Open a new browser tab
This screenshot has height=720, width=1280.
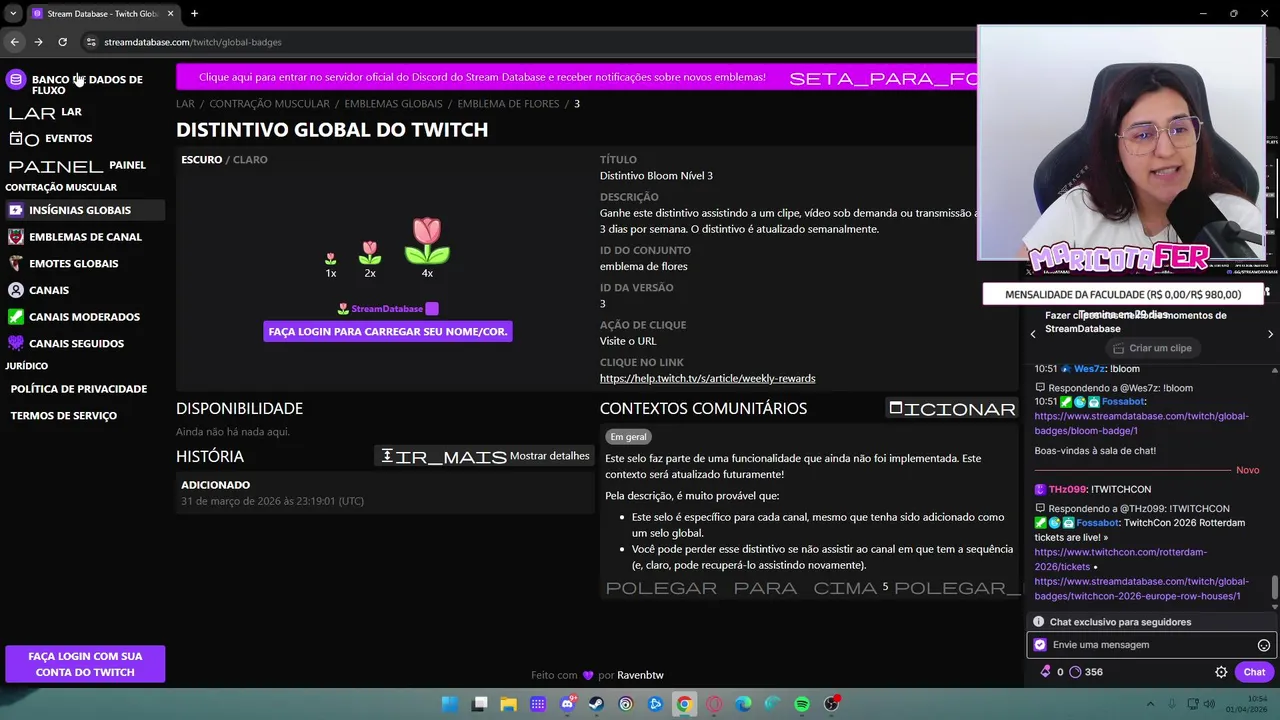coord(194,13)
